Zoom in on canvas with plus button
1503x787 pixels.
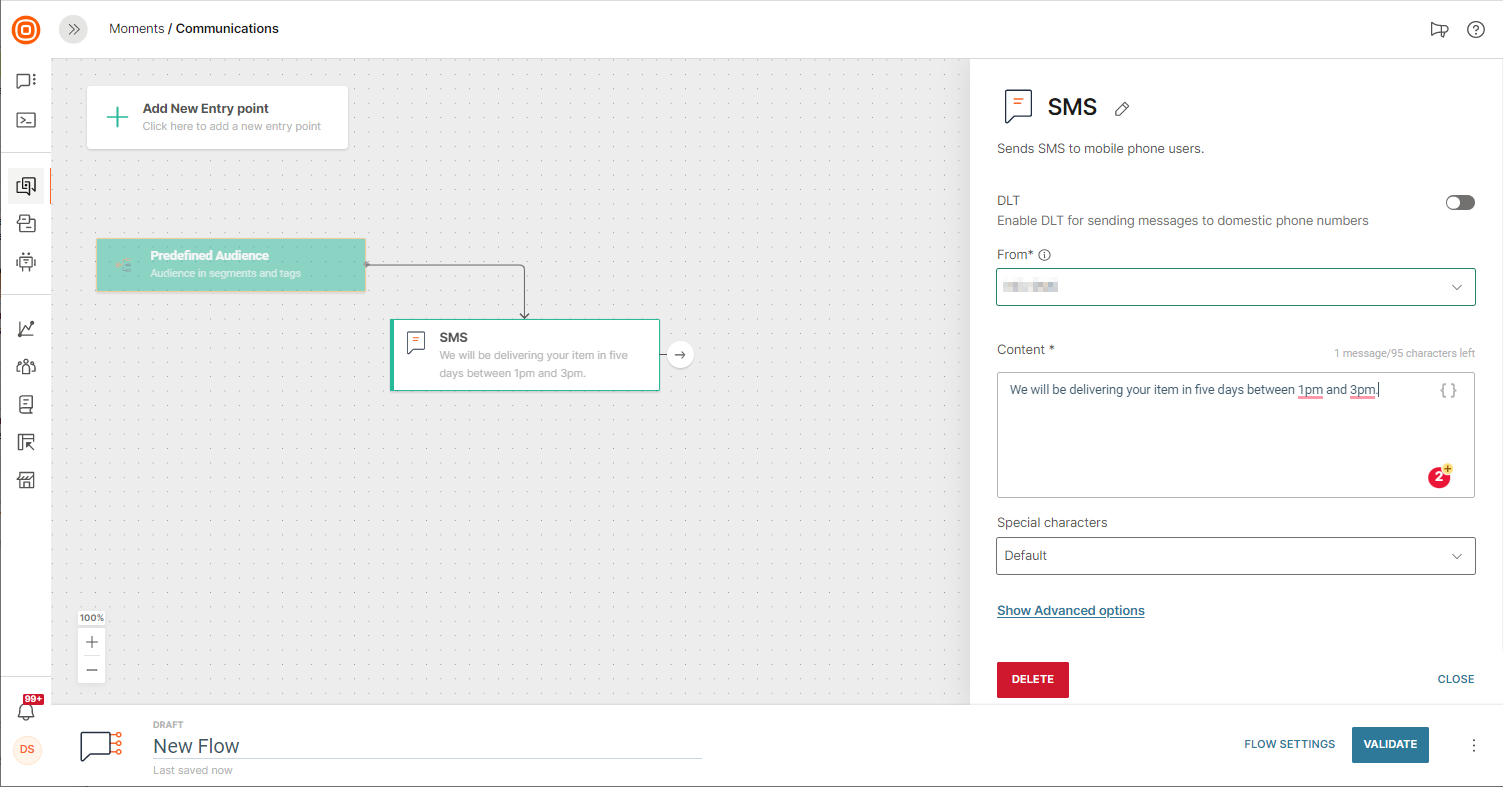[92, 642]
